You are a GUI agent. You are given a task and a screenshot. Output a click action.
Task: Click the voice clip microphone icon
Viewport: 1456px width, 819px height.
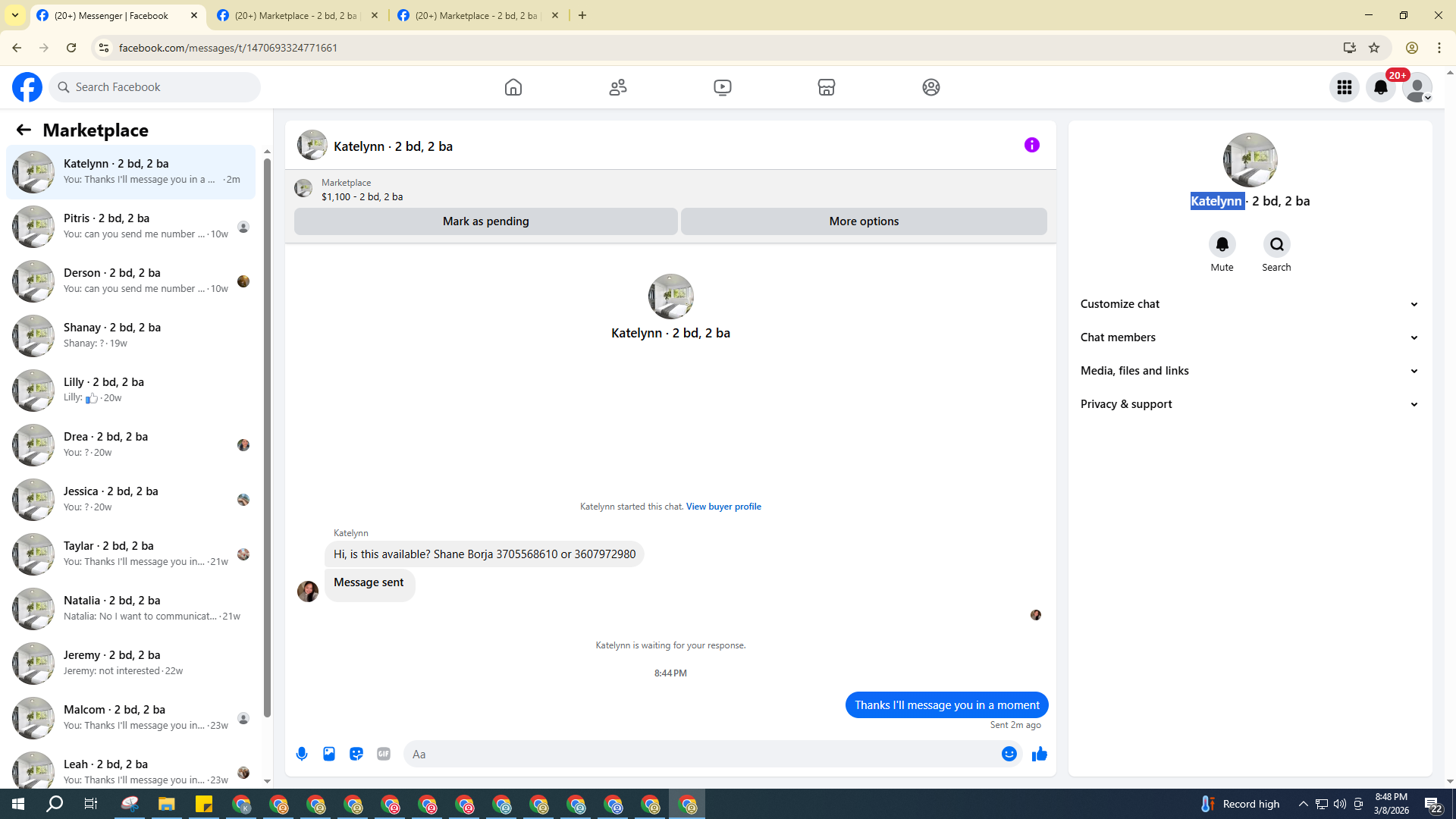point(302,754)
